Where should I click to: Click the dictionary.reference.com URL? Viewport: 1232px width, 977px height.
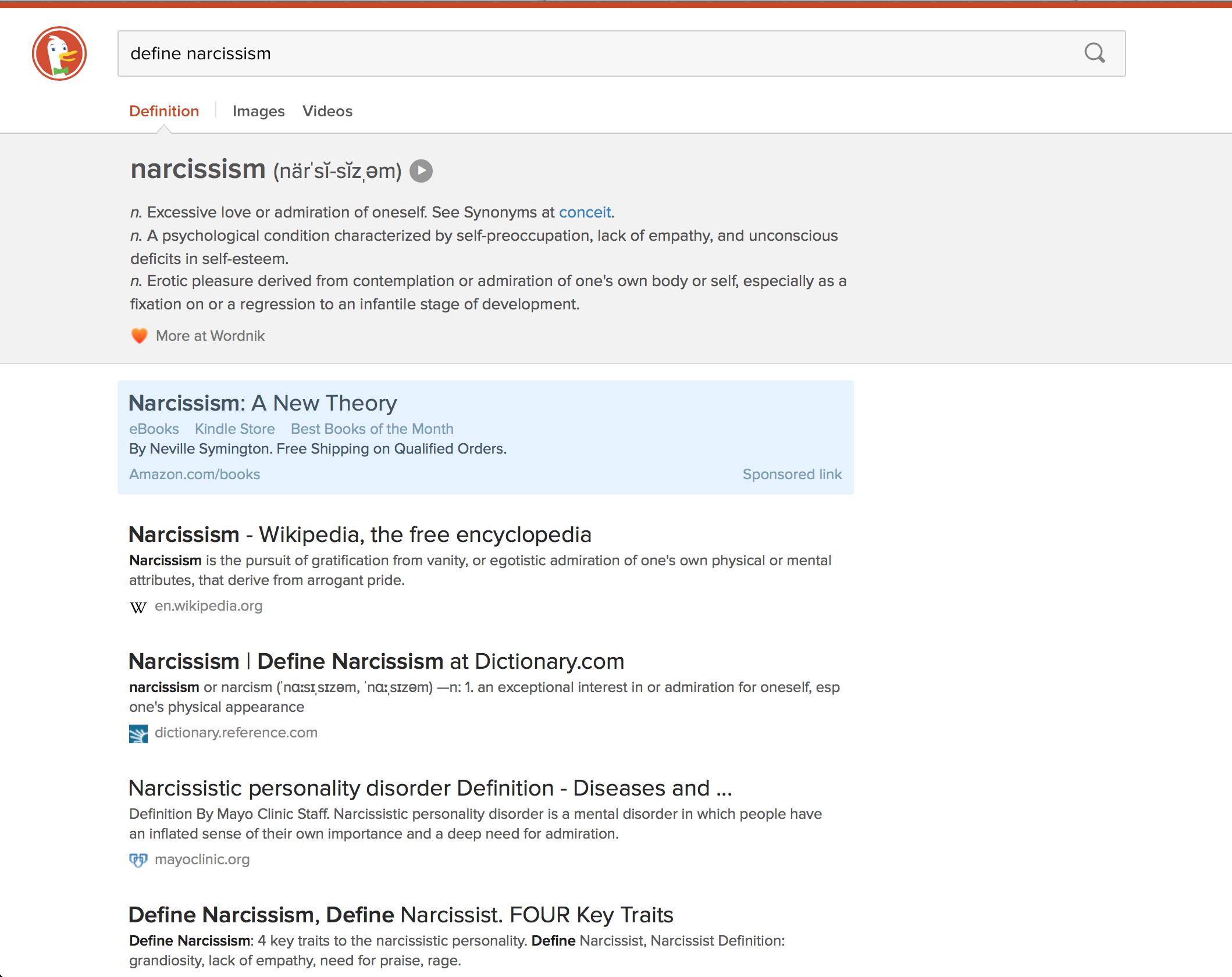click(236, 733)
